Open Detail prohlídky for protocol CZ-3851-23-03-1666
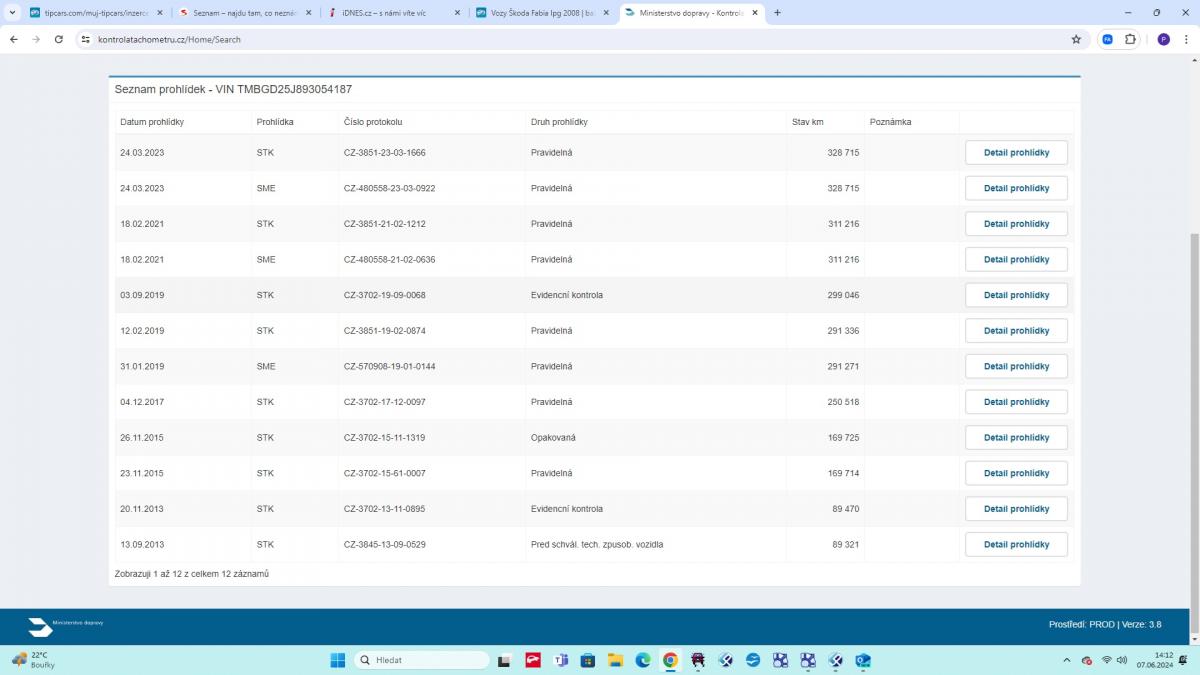Screen dimensions: 1200x675 click(x=1015, y=153)
